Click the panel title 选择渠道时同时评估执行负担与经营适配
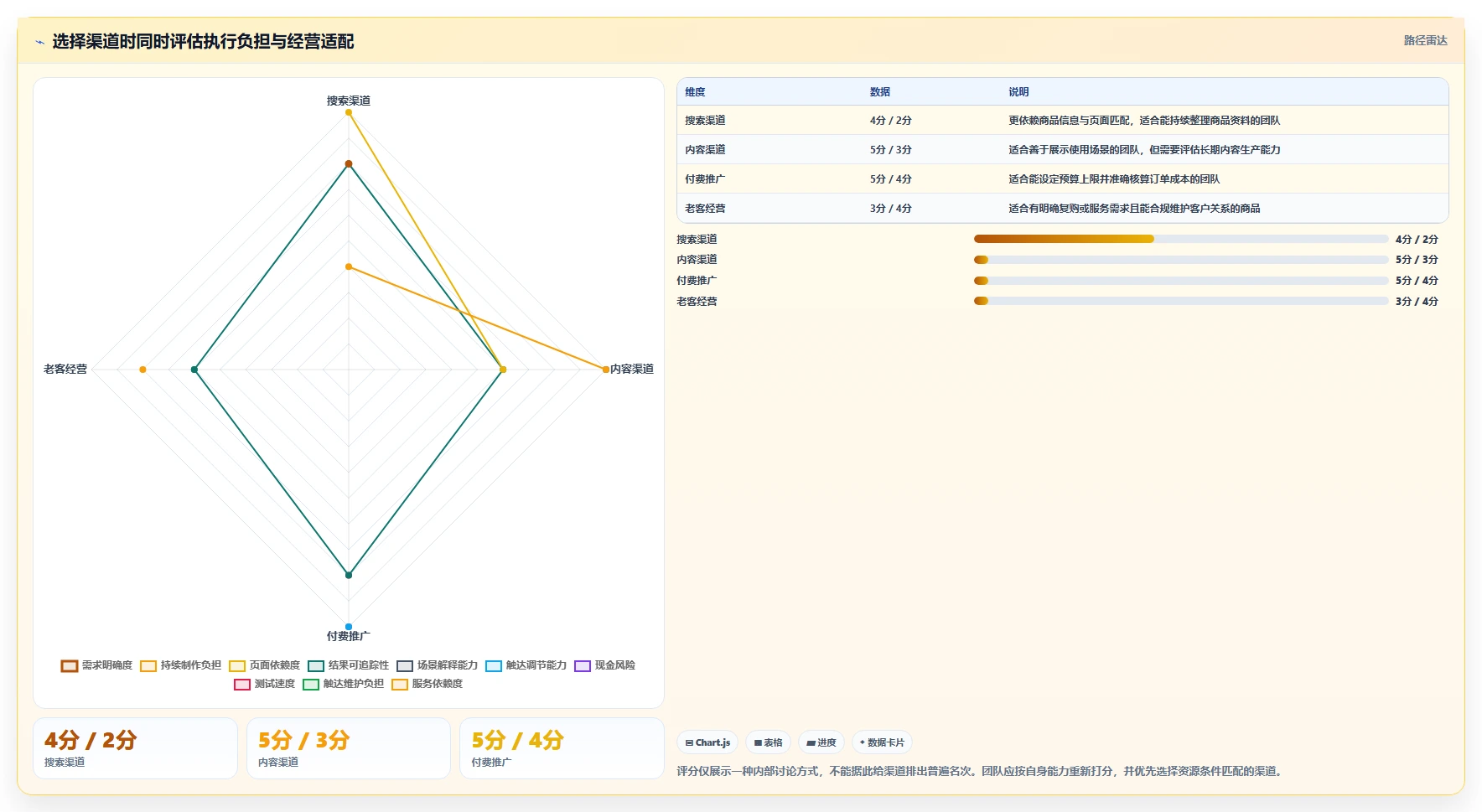The image size is (1482, 812). click(x=203, y=41)
